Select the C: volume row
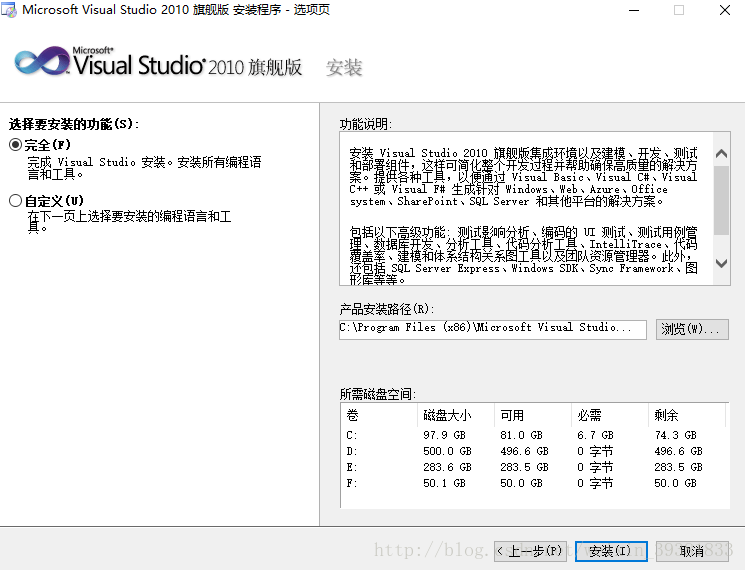The width and height of the screenshot is (745, 570). [535, 435]
